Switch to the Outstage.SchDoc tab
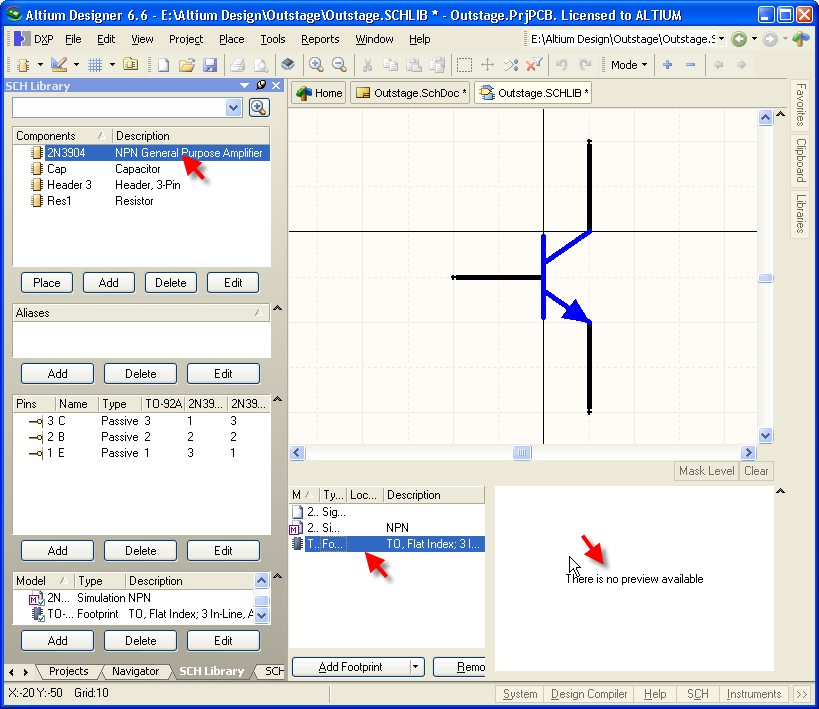Viewport: 819px width, 709px height. tap(408, 93)
